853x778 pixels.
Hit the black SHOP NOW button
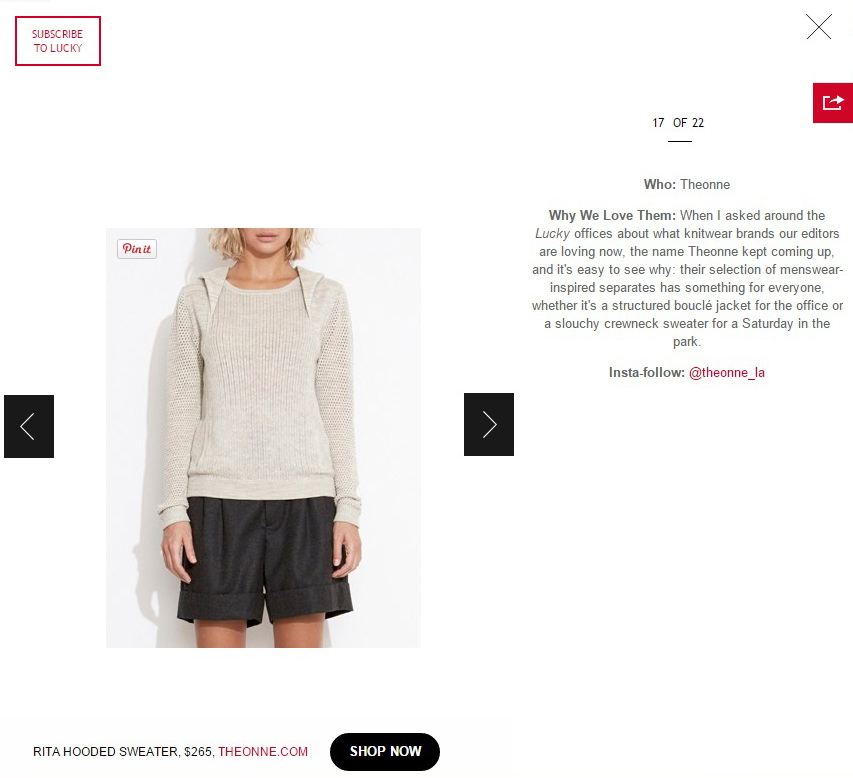tap(385, 751)
